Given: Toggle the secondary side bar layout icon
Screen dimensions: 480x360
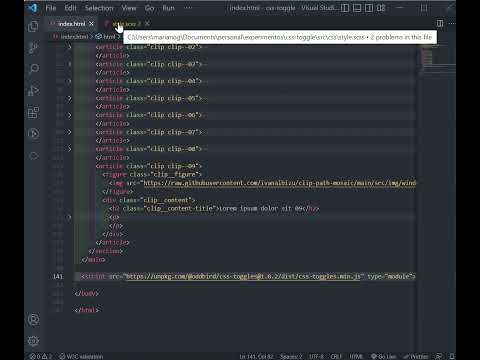Looking at the screenshot, I should coord(369,8).
